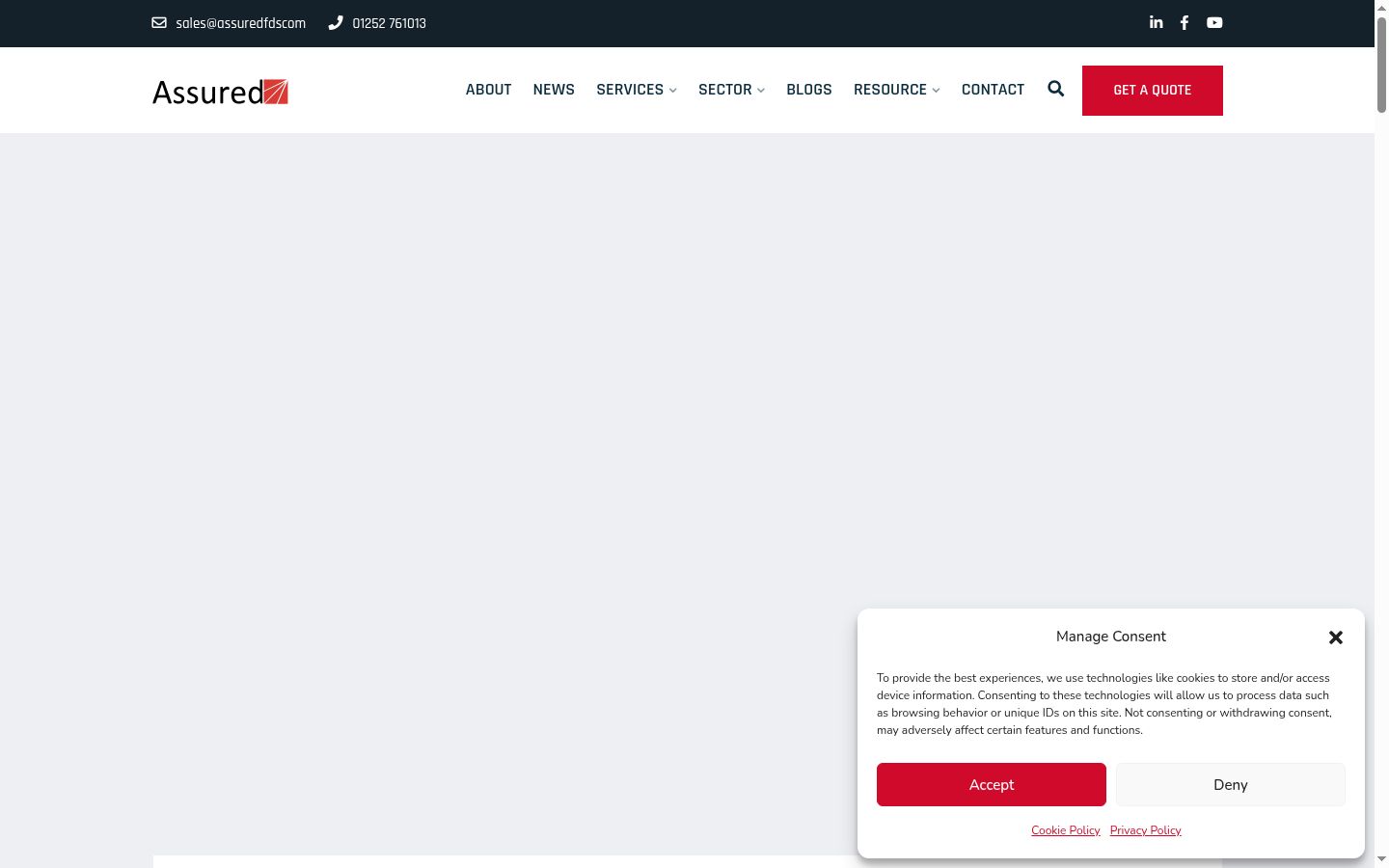Expand the Services dropdown menu

pos(637,90)
